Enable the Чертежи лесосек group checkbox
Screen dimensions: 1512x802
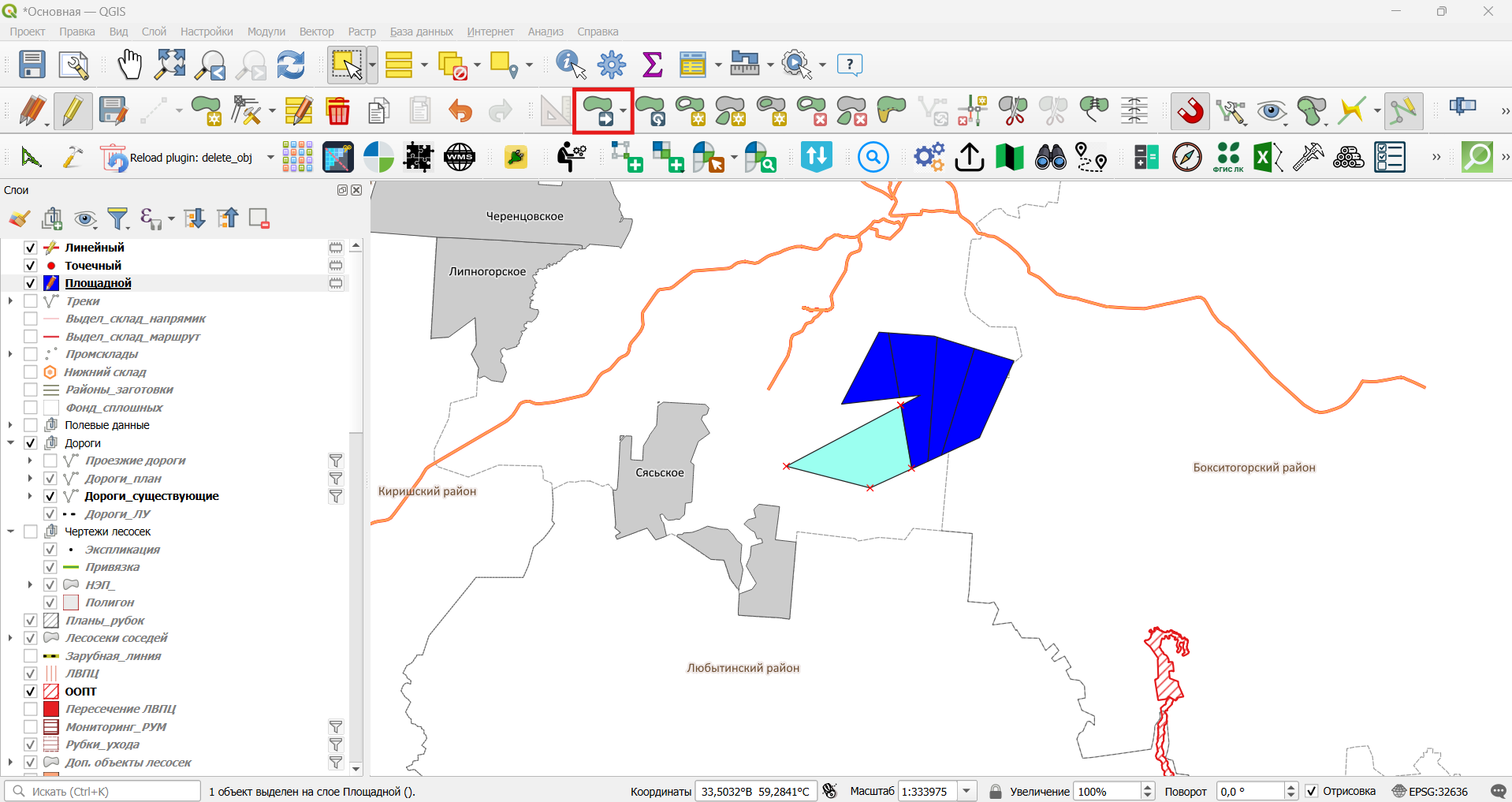click(x=31, y=532)
